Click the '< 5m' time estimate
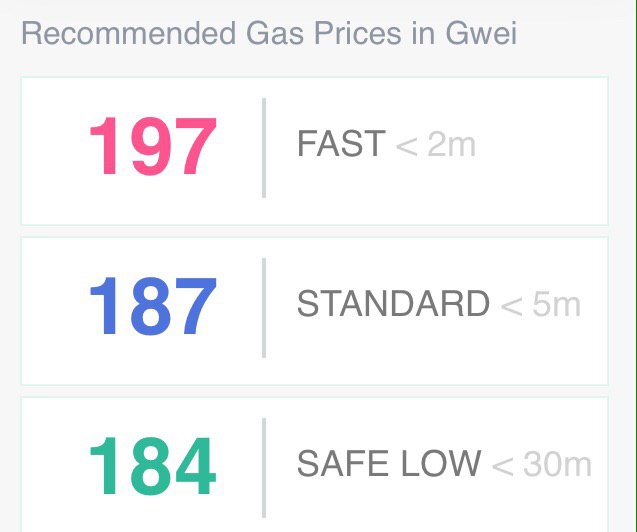The height and width of the screenshot is (532, 637). pos(541,304)
